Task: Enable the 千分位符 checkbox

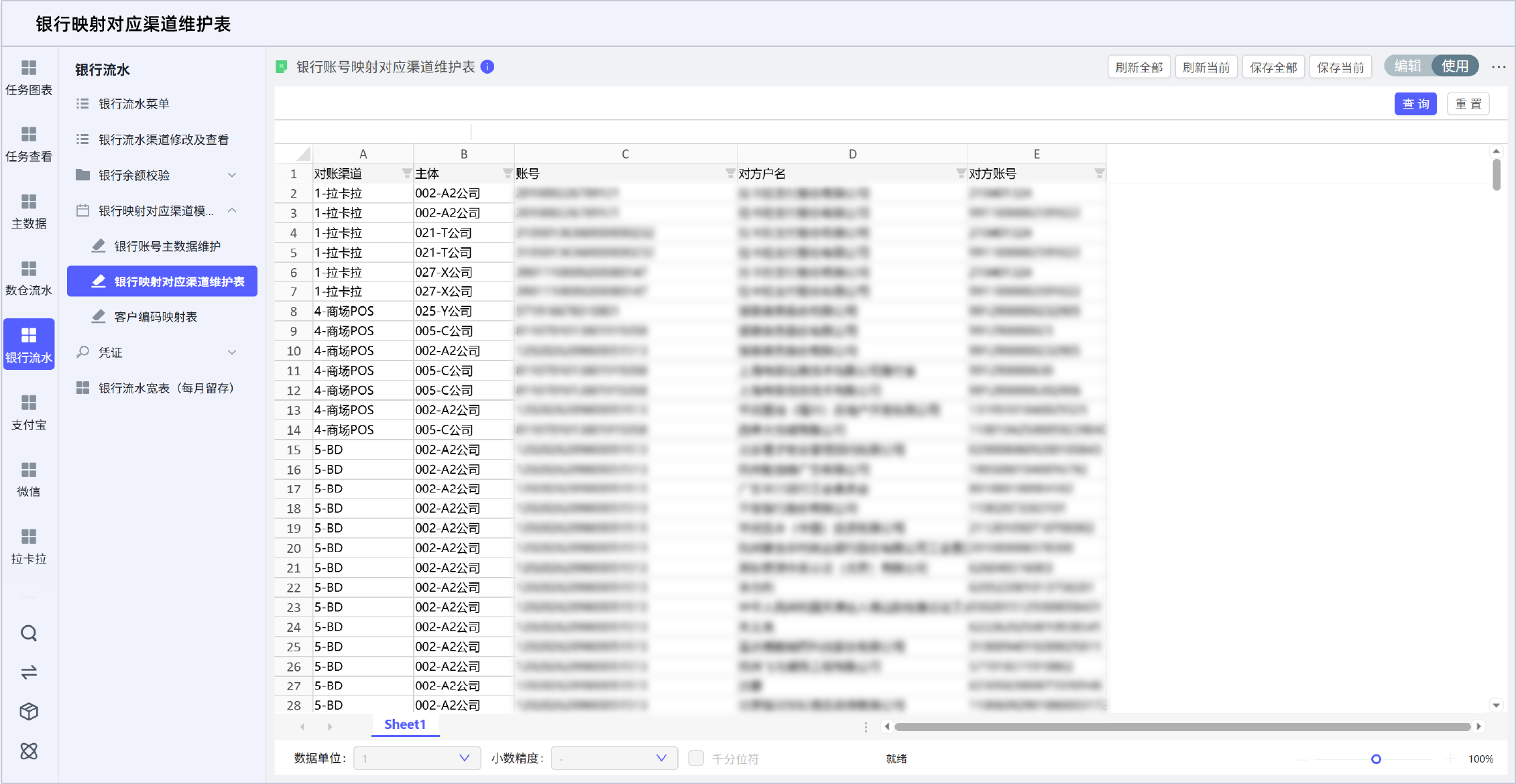Action: (696, 758)
